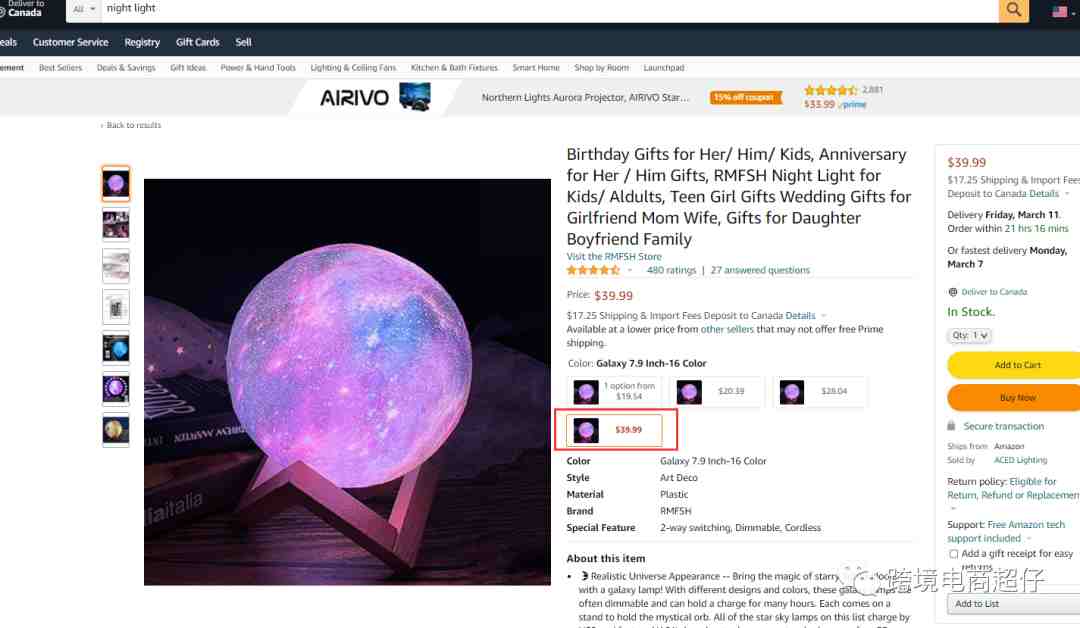Click the orange search magnifier icon
1080x628 pixels.
(x=1013, y=10)
